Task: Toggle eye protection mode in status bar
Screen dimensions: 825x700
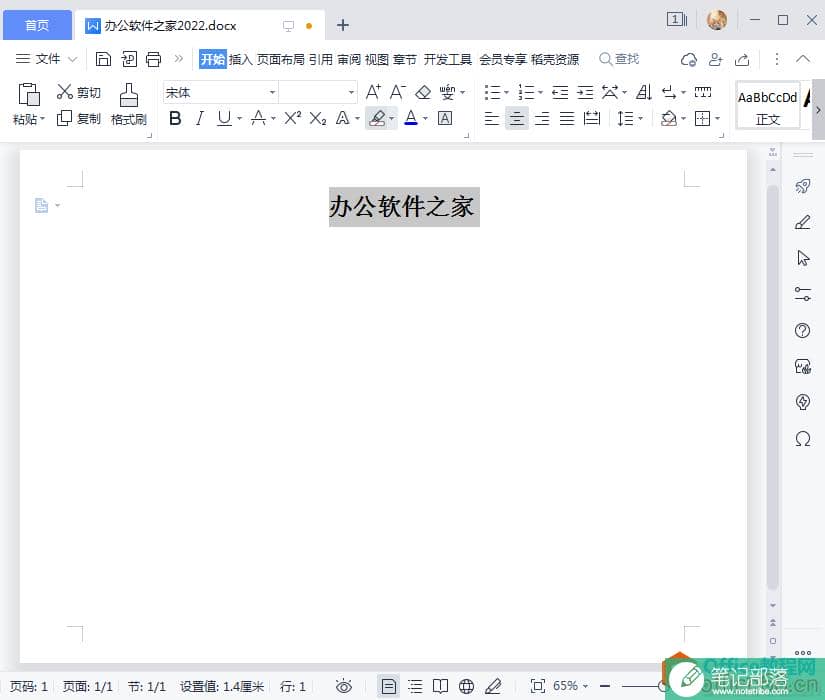Action: (x=344, y=686)
